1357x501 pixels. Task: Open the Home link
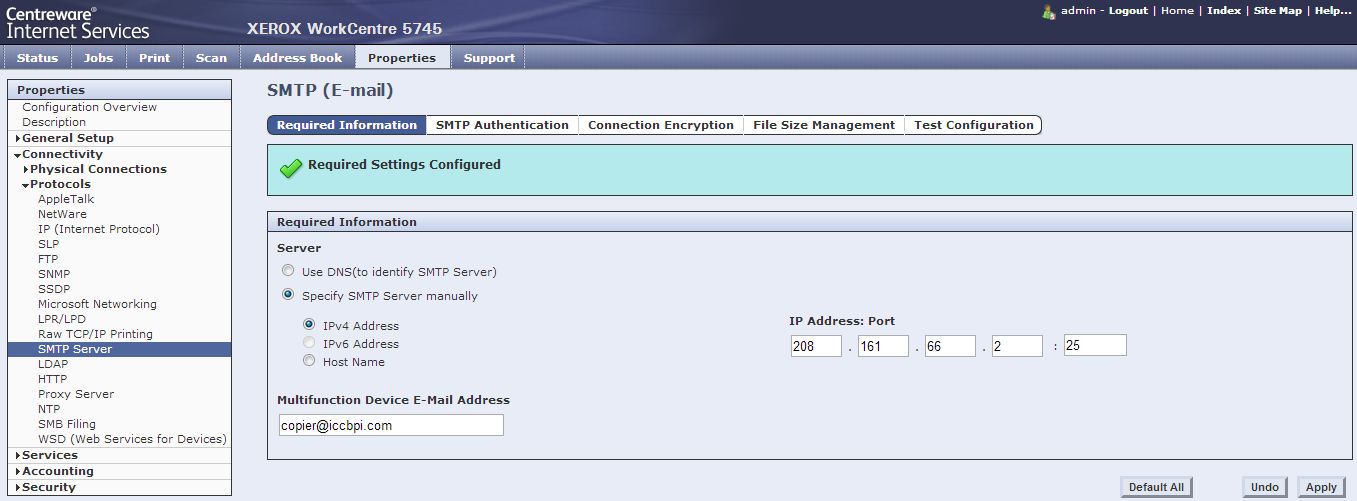click(1177, 11)
